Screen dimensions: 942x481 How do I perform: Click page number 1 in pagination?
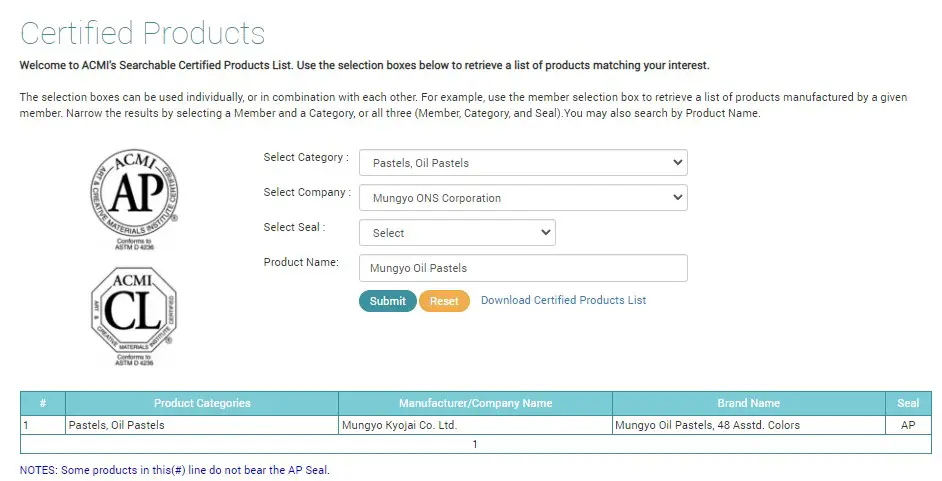(475, 444)
